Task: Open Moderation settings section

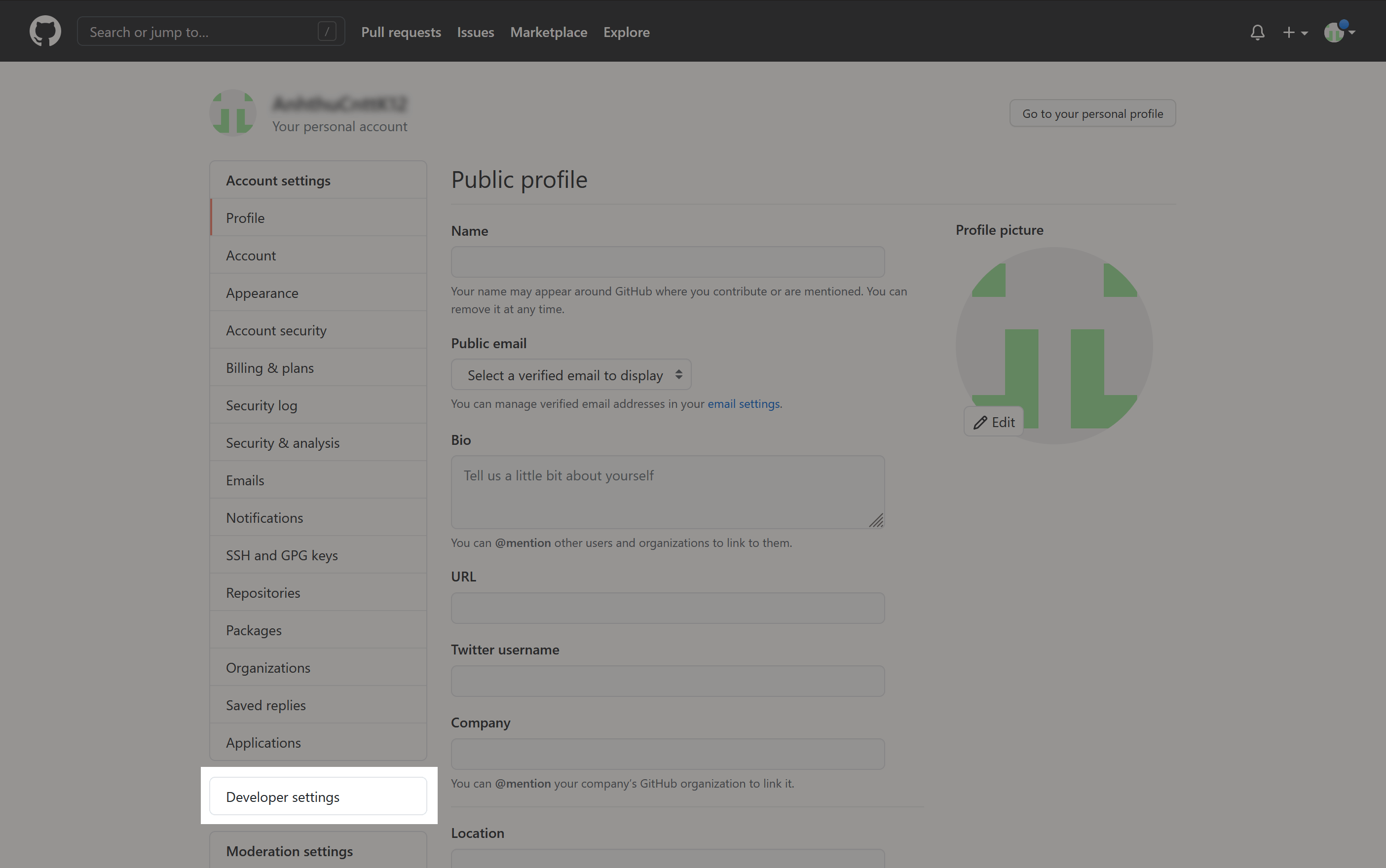Action: 290,851
